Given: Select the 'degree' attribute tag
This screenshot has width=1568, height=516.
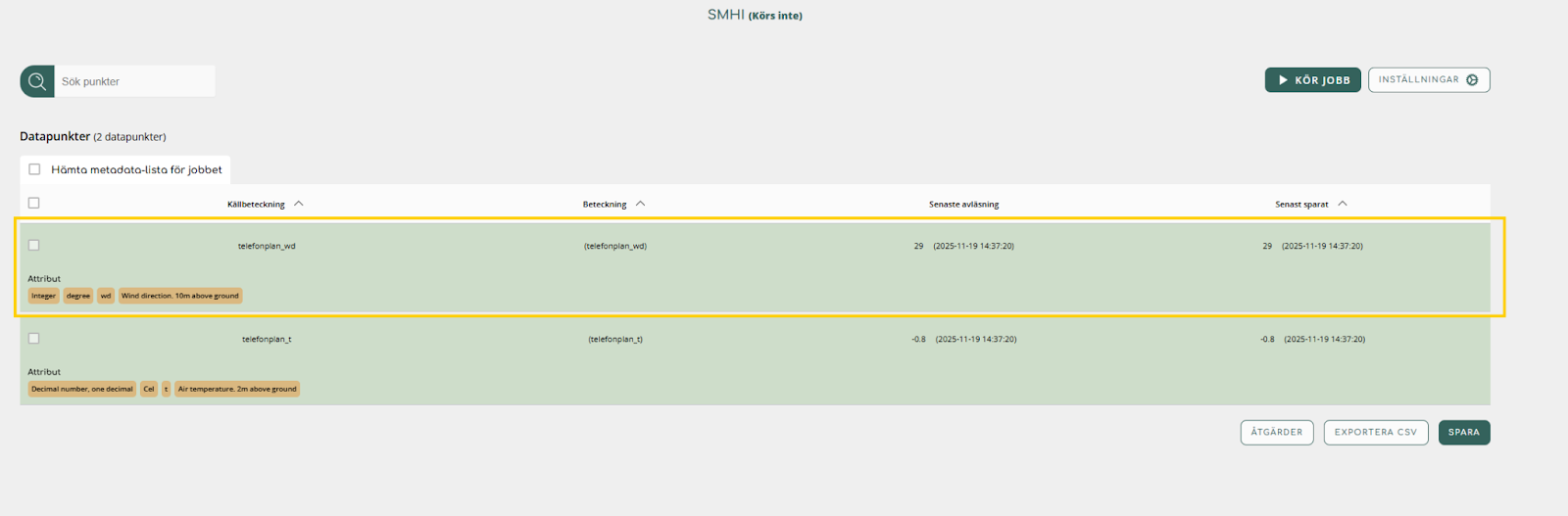Looking at the screenshot, I should point(78,296).
